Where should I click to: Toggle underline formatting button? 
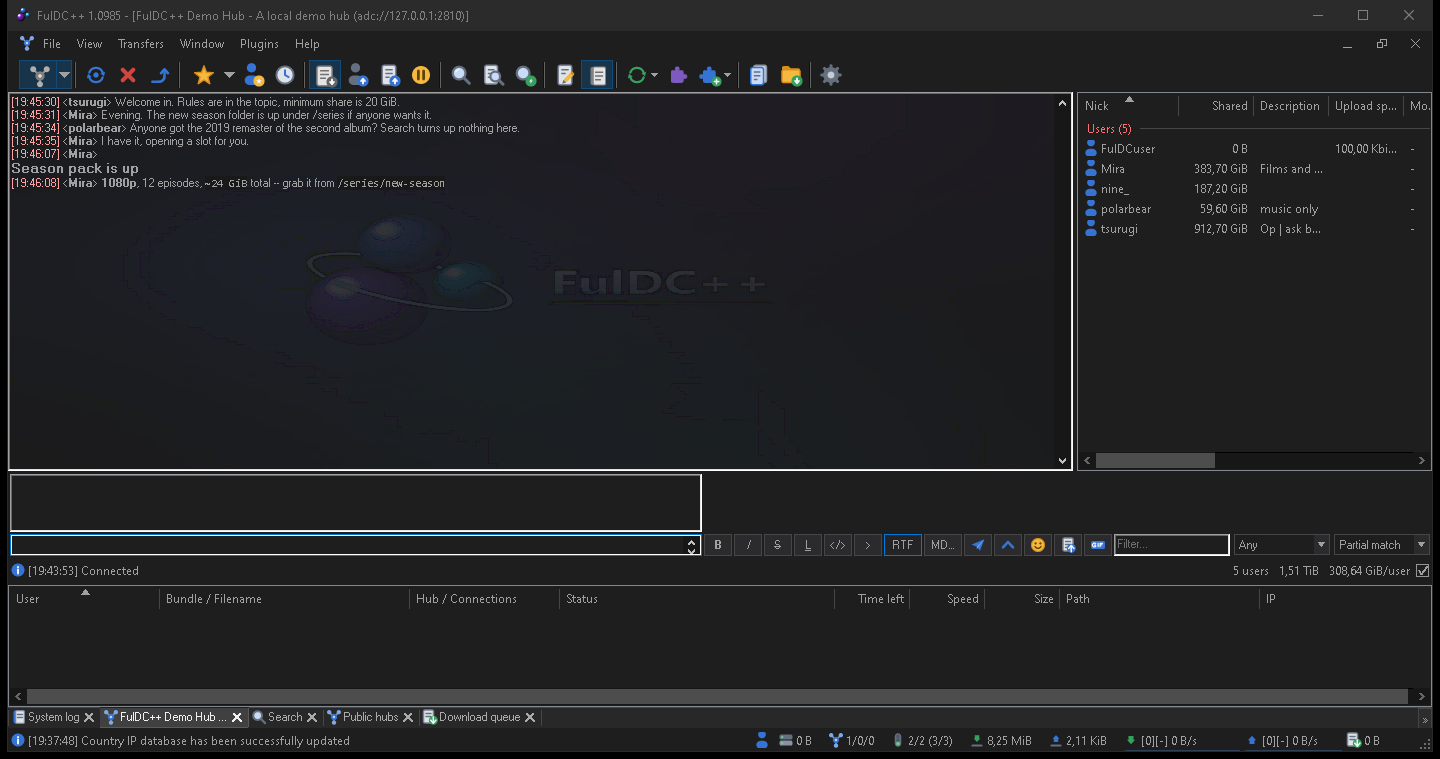coord(808,545)
